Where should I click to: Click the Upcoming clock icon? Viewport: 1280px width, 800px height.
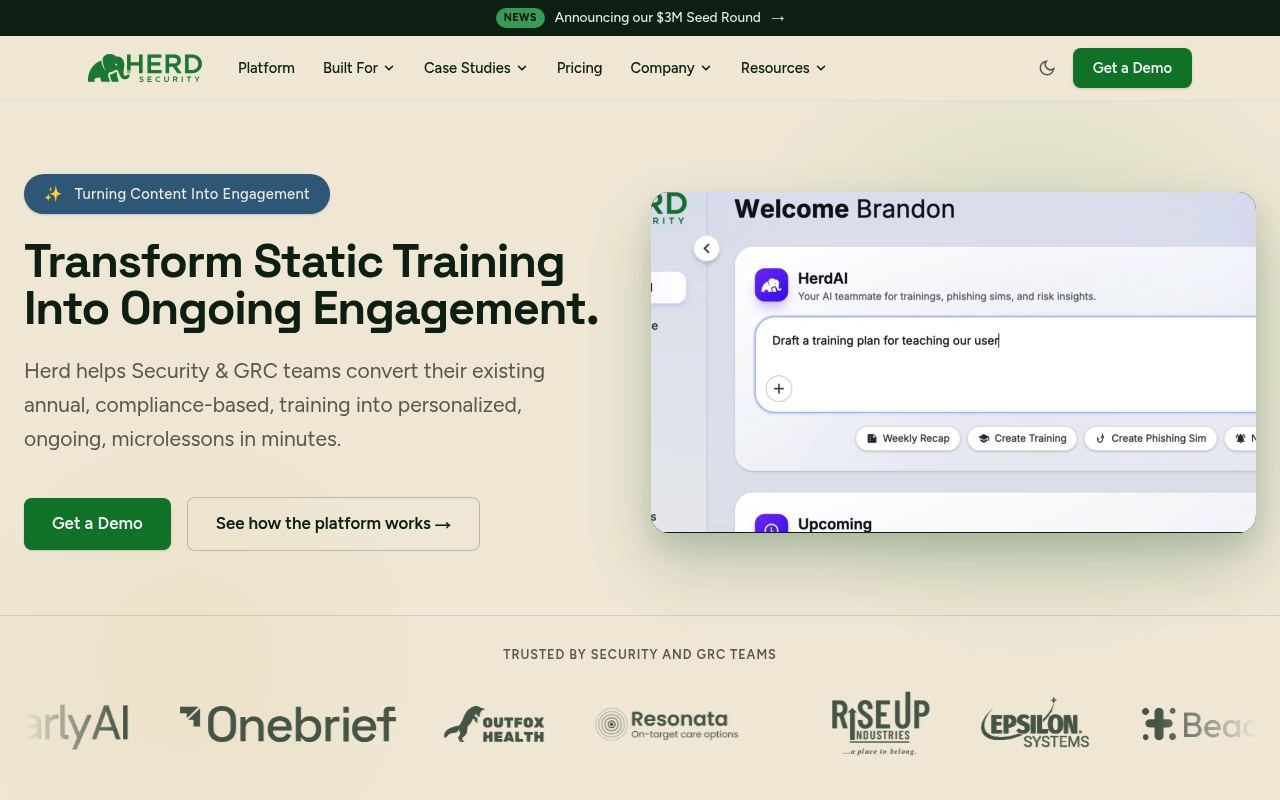pos(771,524)
